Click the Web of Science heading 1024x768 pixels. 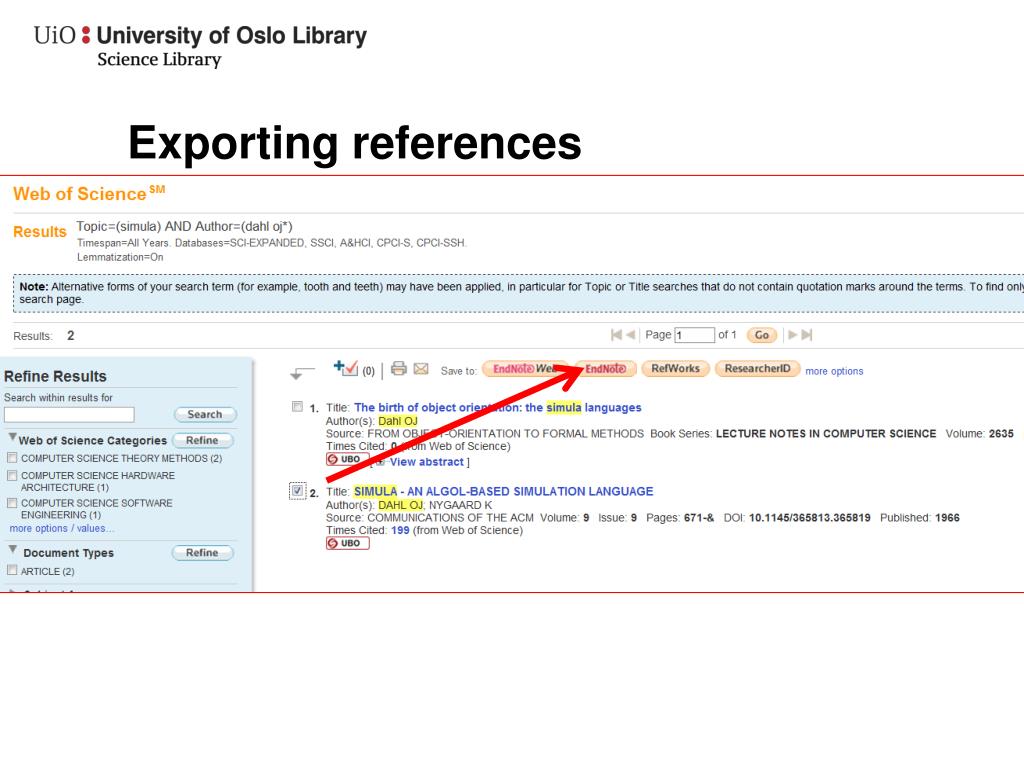pos(89,193)
